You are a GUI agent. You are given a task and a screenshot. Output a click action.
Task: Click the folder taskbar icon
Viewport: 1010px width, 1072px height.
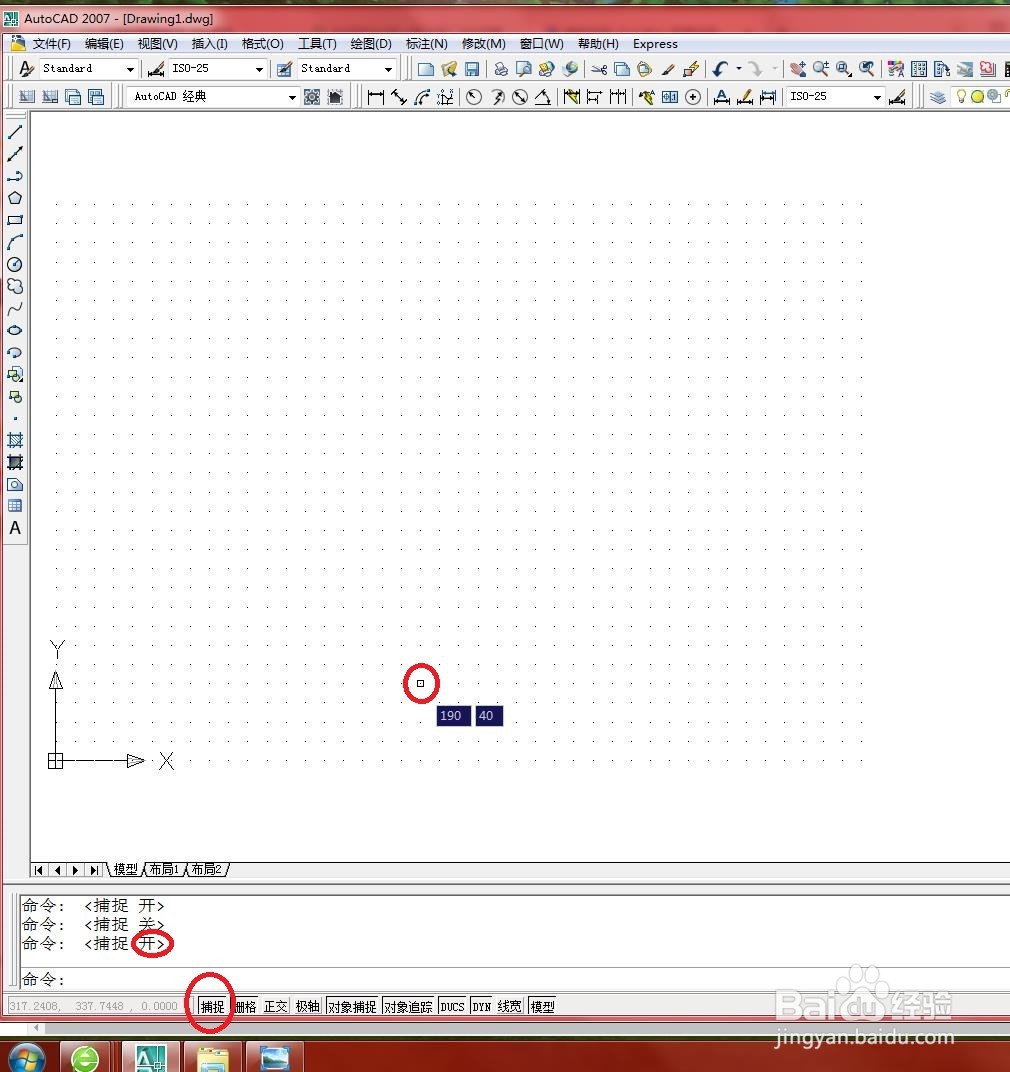213,1058
